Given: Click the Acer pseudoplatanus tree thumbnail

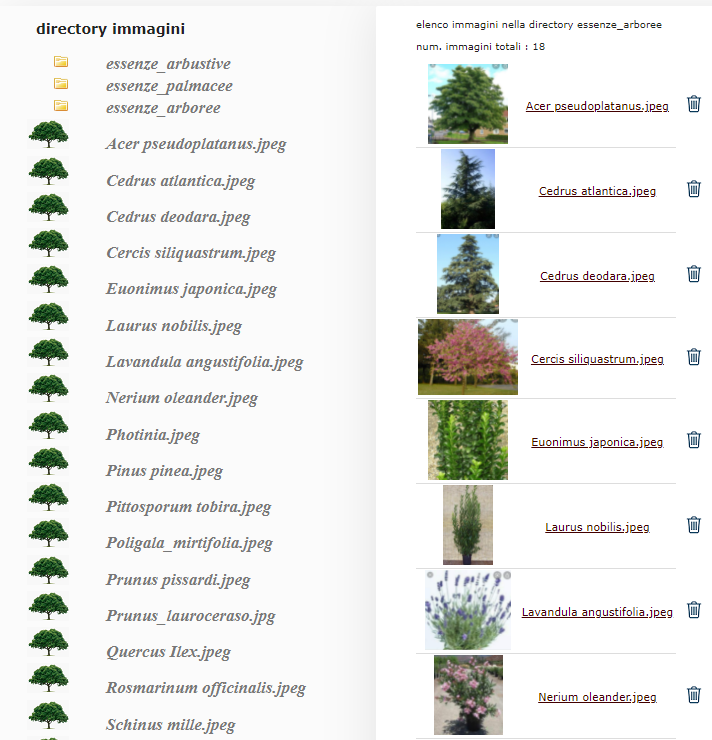Looking at the screenshot, I should (468, 104).
